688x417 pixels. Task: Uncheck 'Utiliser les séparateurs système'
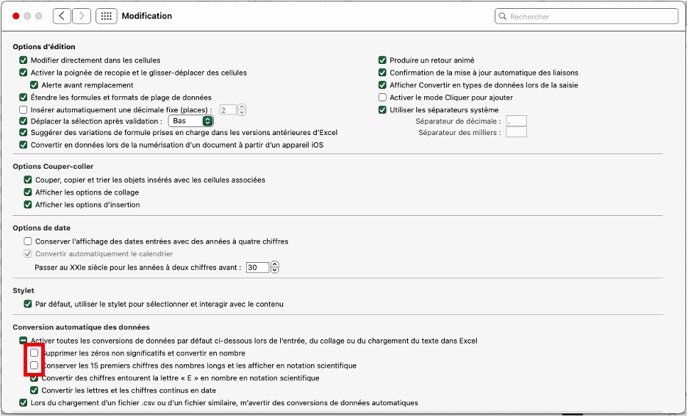coord(382,109)
